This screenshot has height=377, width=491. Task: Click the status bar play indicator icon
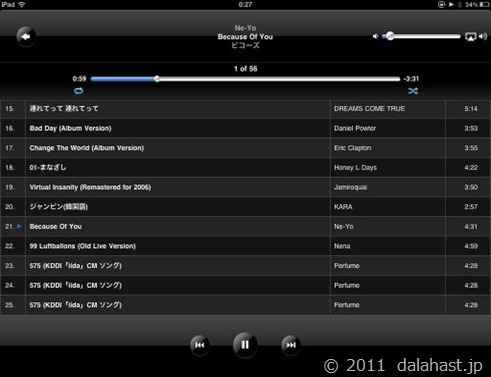click(451, 4)
